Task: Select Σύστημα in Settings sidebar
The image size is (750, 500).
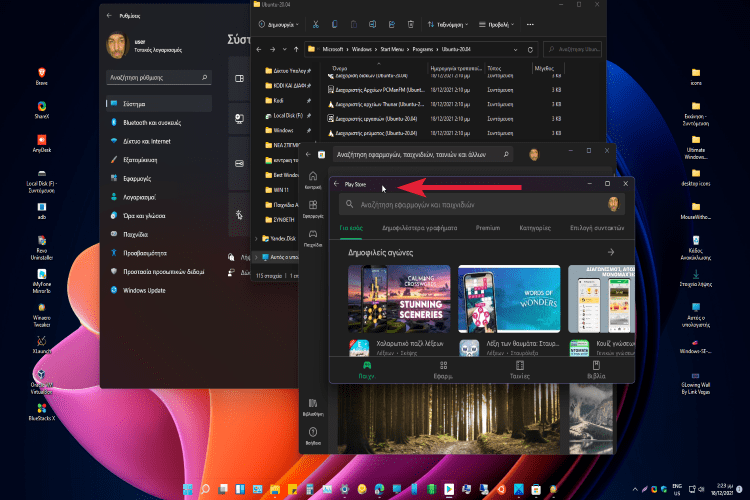Action: point(159,104)
